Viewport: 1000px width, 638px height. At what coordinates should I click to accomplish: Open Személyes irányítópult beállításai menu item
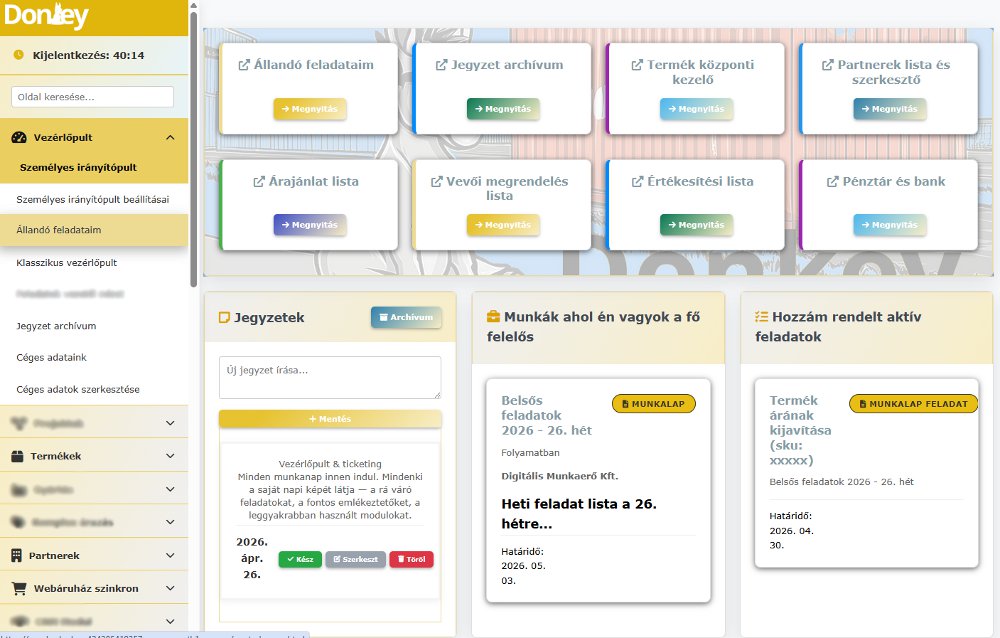93,199
